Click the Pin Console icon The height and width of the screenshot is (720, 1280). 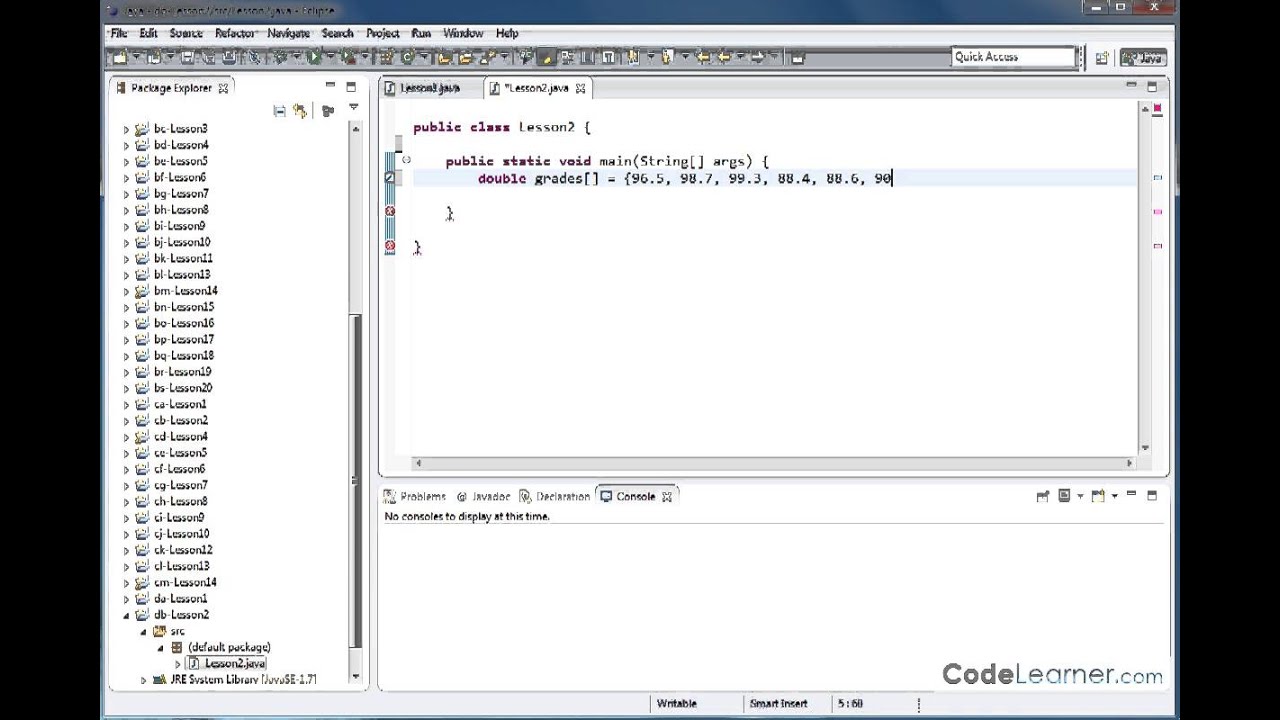[1042, 496]
